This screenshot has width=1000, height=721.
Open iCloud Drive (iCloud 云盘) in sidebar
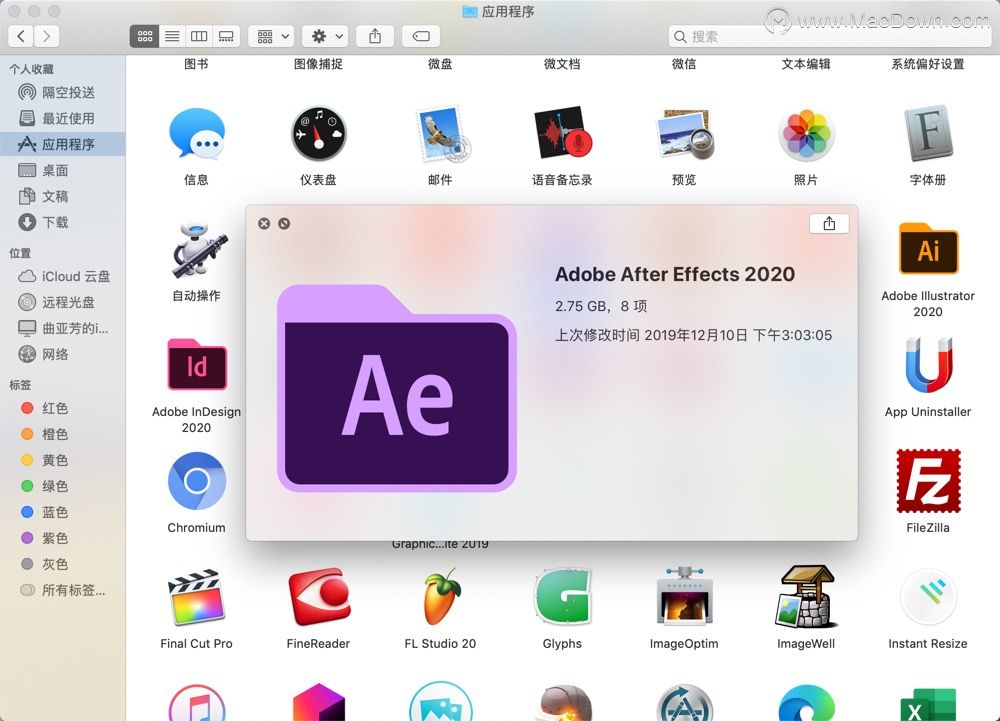click(x=62, y=276)
